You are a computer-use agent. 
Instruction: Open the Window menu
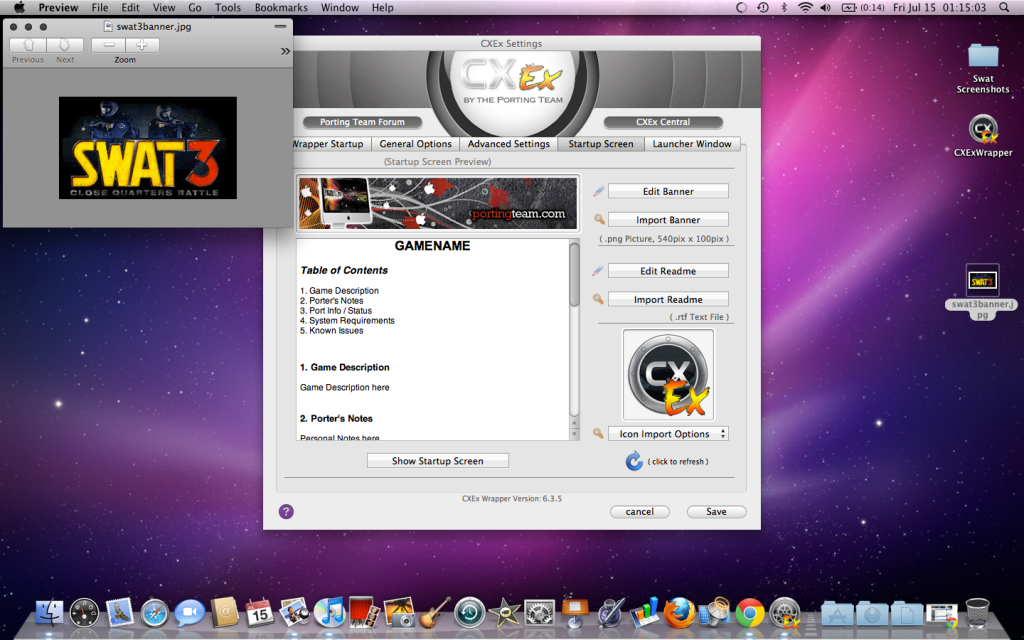(x=340, y=8)
